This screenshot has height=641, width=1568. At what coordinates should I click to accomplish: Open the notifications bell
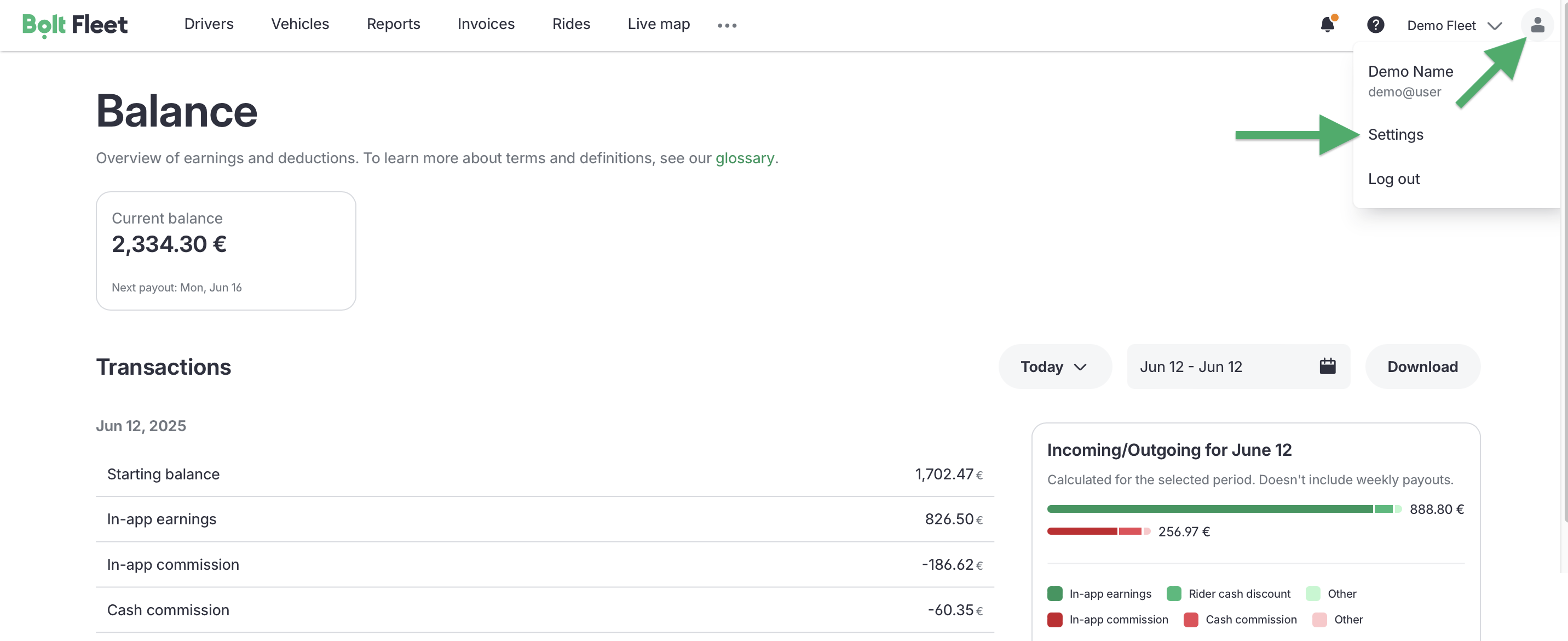pos(1328,24)
